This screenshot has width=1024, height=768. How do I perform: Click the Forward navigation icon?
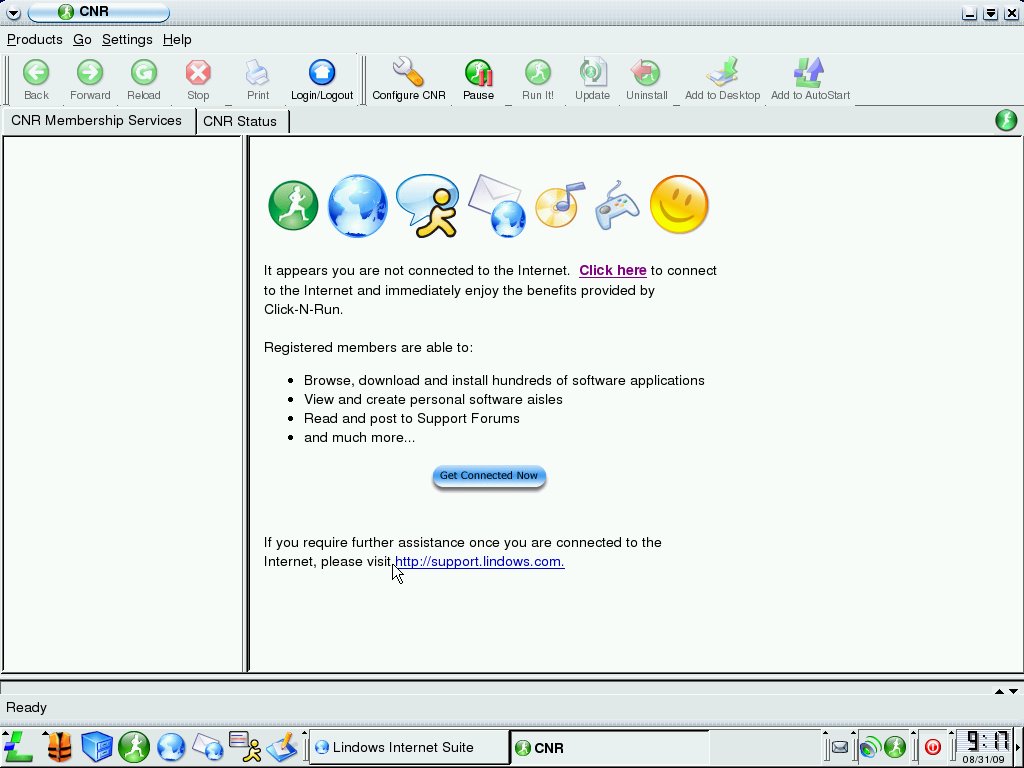tap(90, 80)
